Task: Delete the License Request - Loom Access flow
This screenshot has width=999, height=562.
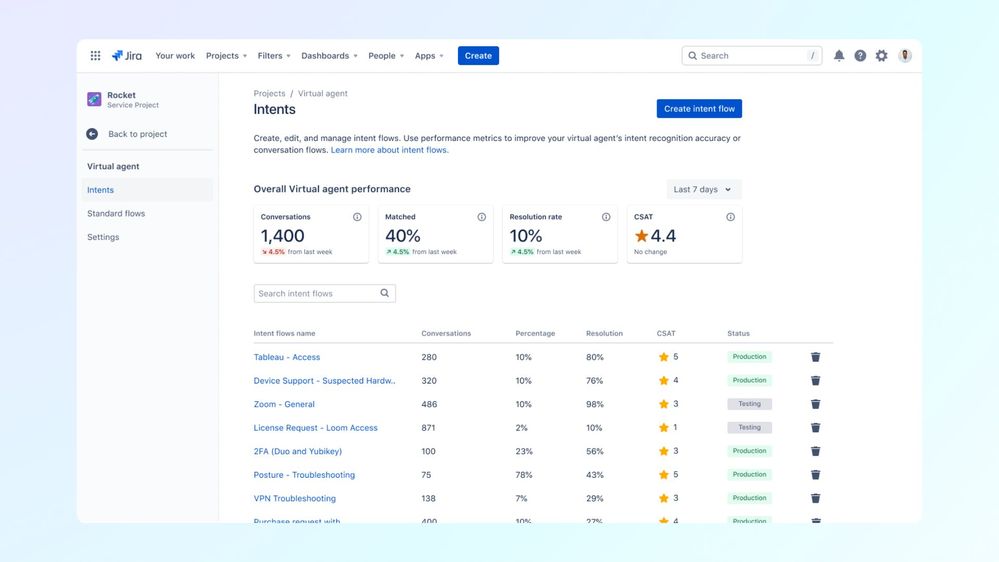Action: (816, 428)
